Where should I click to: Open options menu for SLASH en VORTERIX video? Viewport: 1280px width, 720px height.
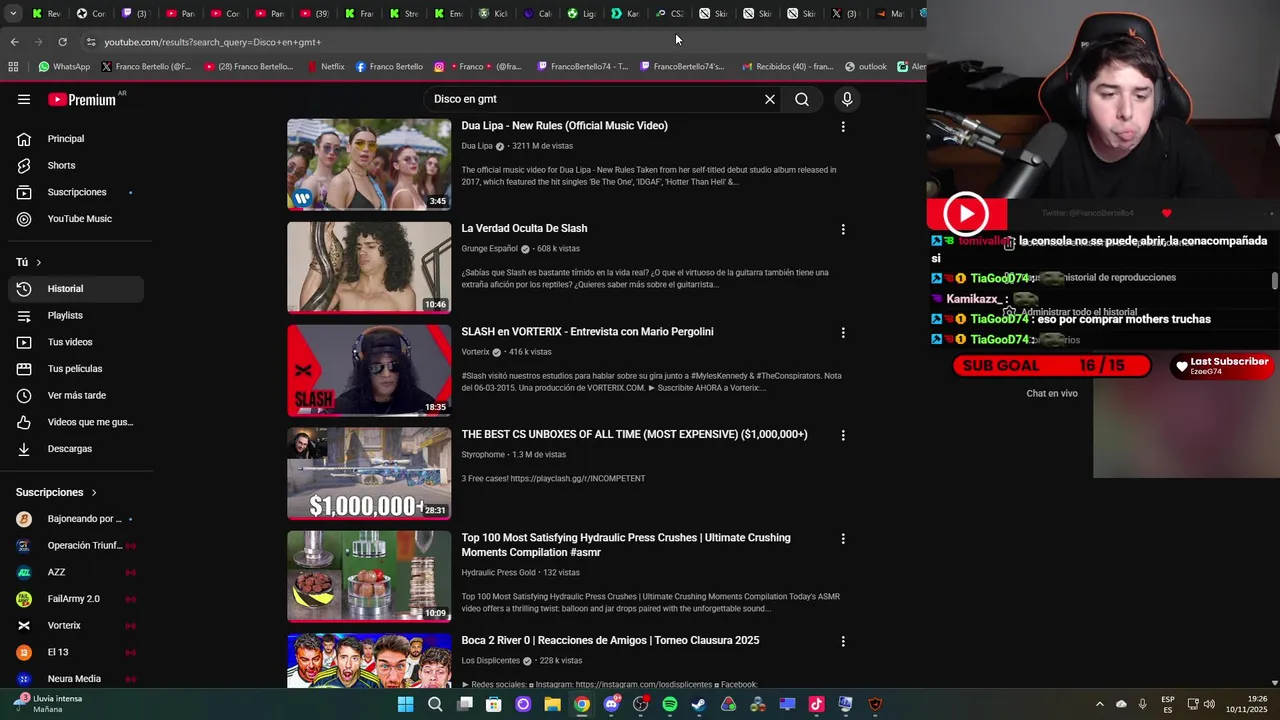point(843,332)
